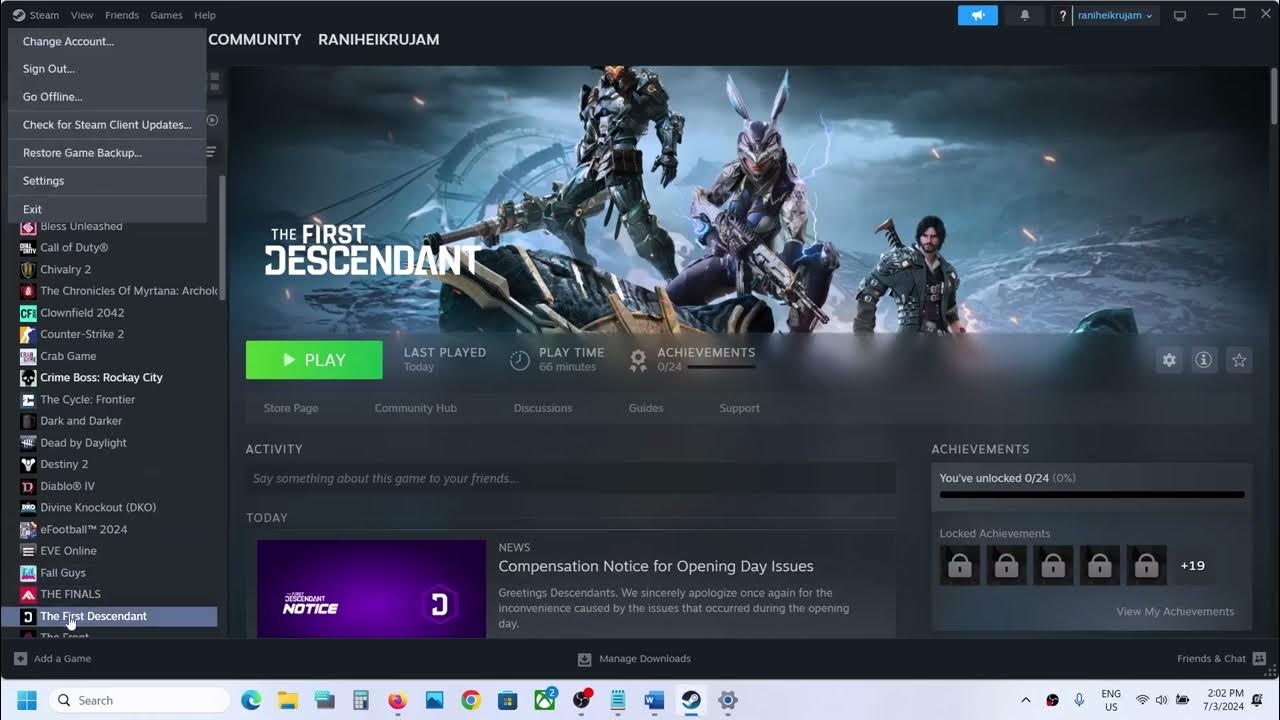1280x720 pixels.
Task: Open Word from the taskbar
Action: (x=654, y=700)
